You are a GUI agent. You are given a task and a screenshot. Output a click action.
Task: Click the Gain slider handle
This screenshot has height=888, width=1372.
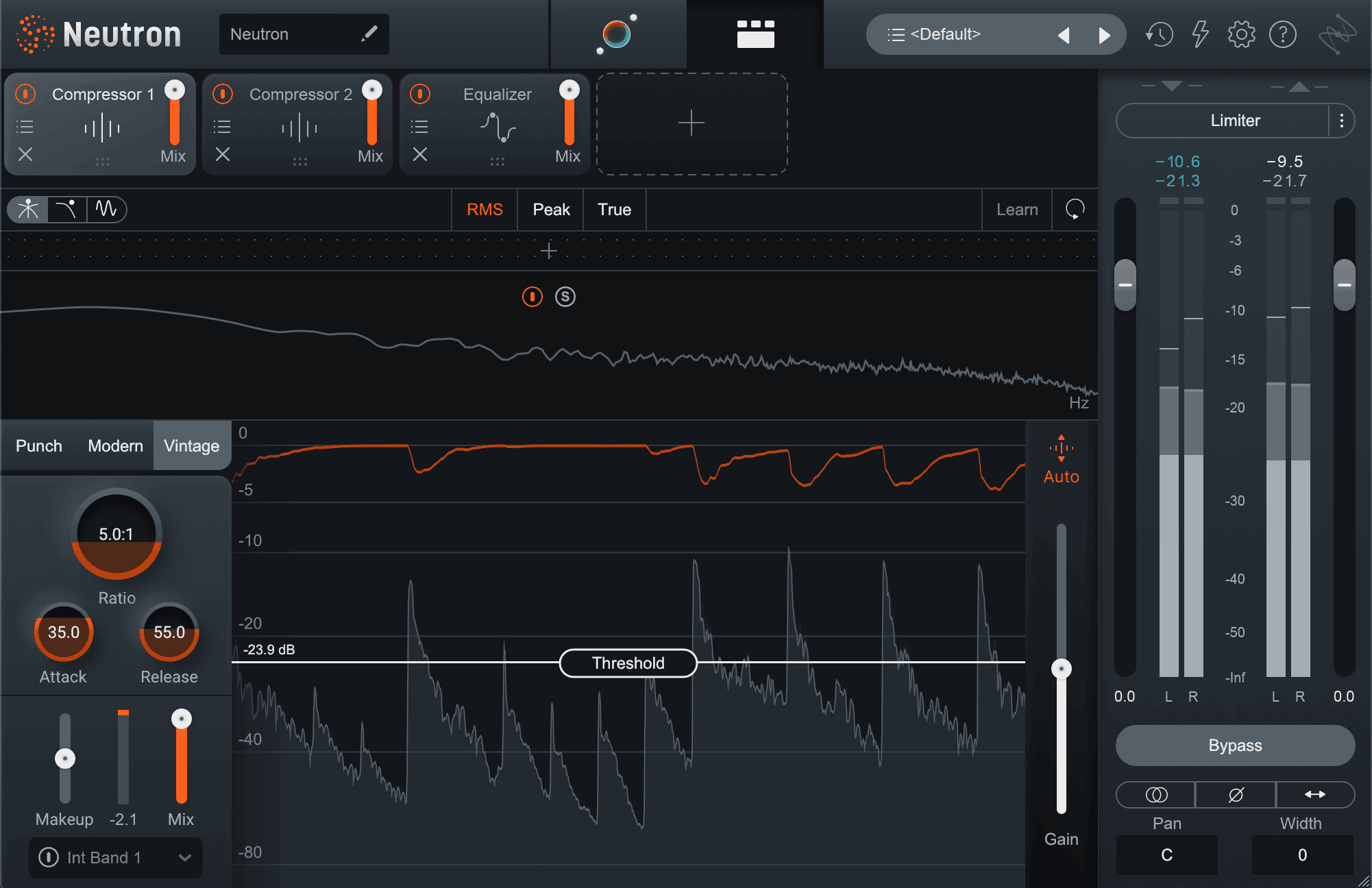[x=1061, y=668]
